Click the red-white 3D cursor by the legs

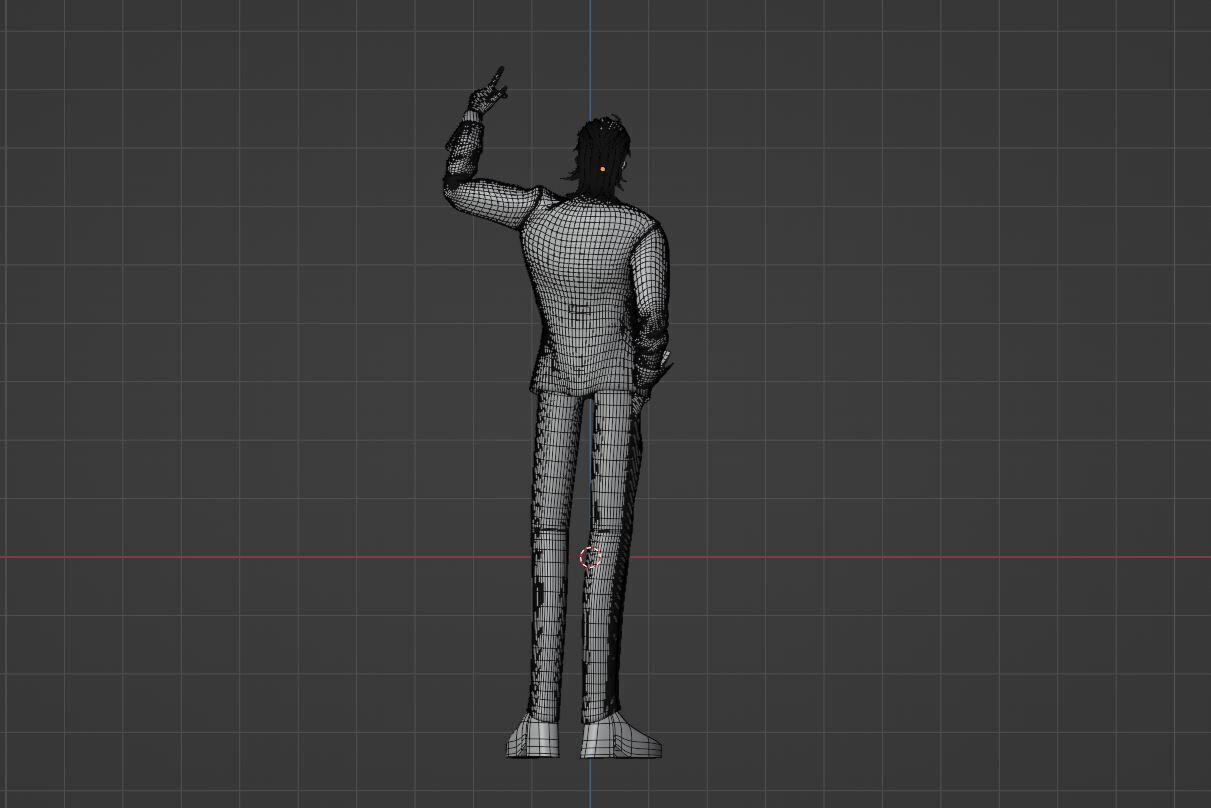coord(590,557)
